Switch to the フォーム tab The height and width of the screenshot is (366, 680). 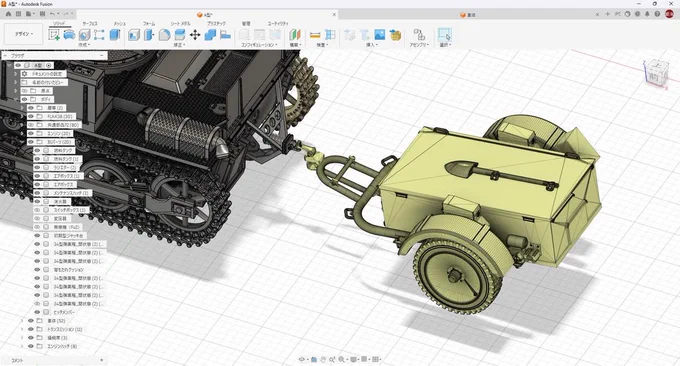pyautogui.click(x=149, y=23)
